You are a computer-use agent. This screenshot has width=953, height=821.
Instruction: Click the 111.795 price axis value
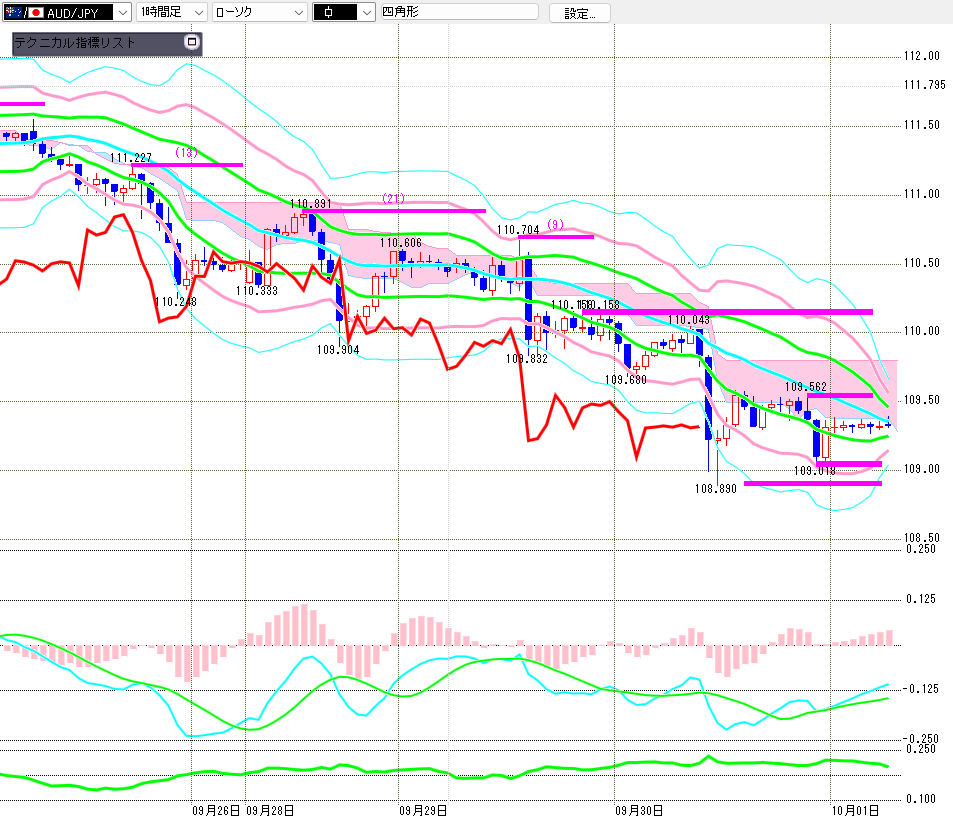[x=924, y=85]
